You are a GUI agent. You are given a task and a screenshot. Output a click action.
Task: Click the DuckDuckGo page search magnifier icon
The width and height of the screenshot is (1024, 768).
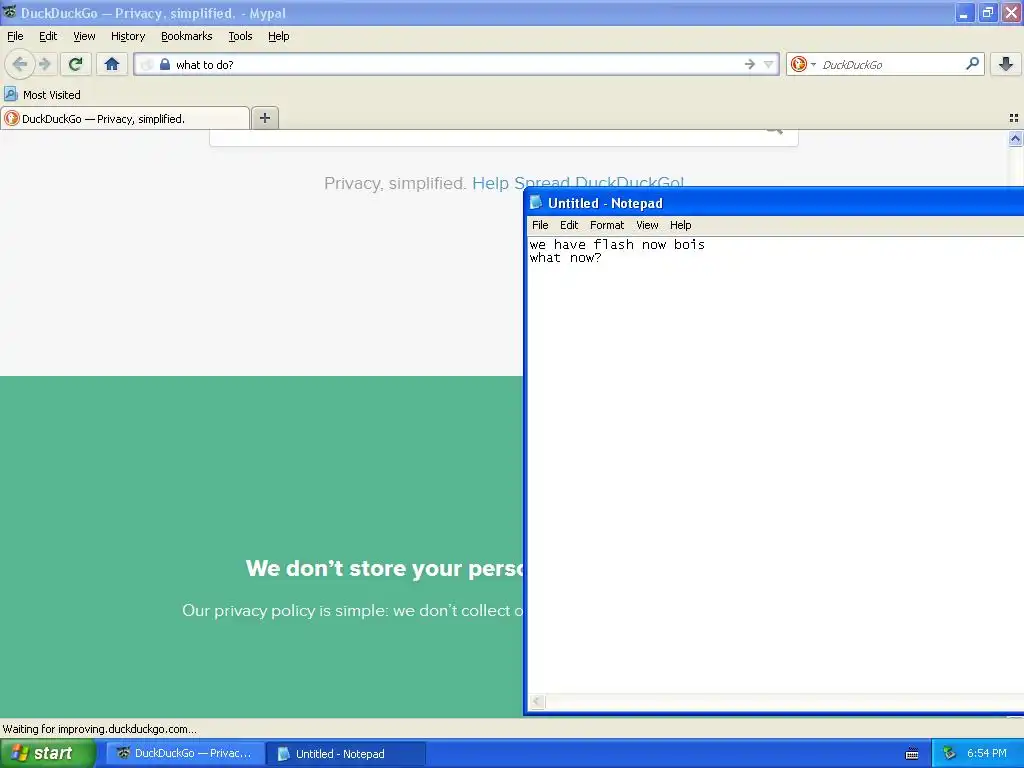tap(775, 131)
